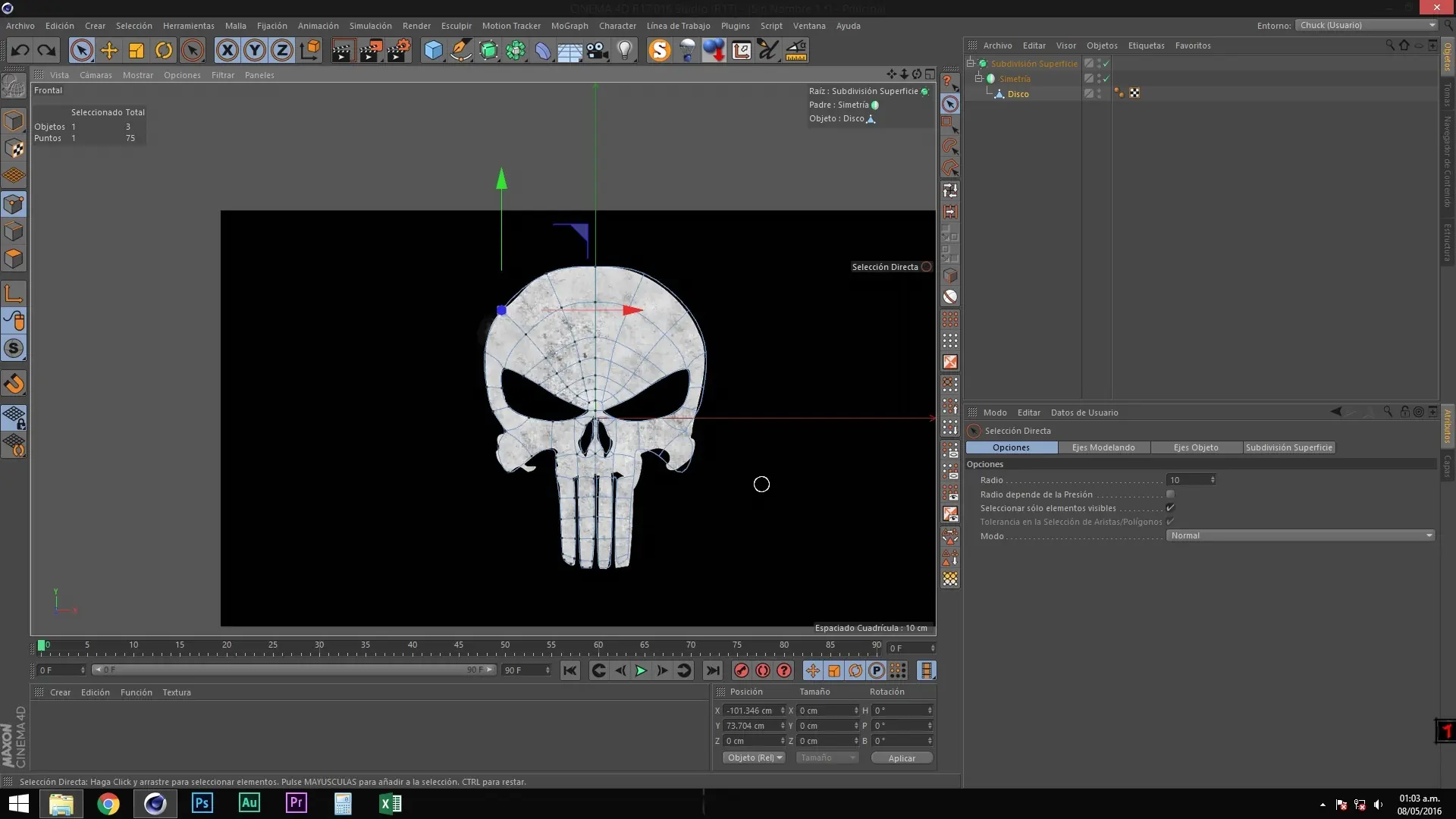Open the deformer objects icon

pyautogui.click(x=543, y=51)
